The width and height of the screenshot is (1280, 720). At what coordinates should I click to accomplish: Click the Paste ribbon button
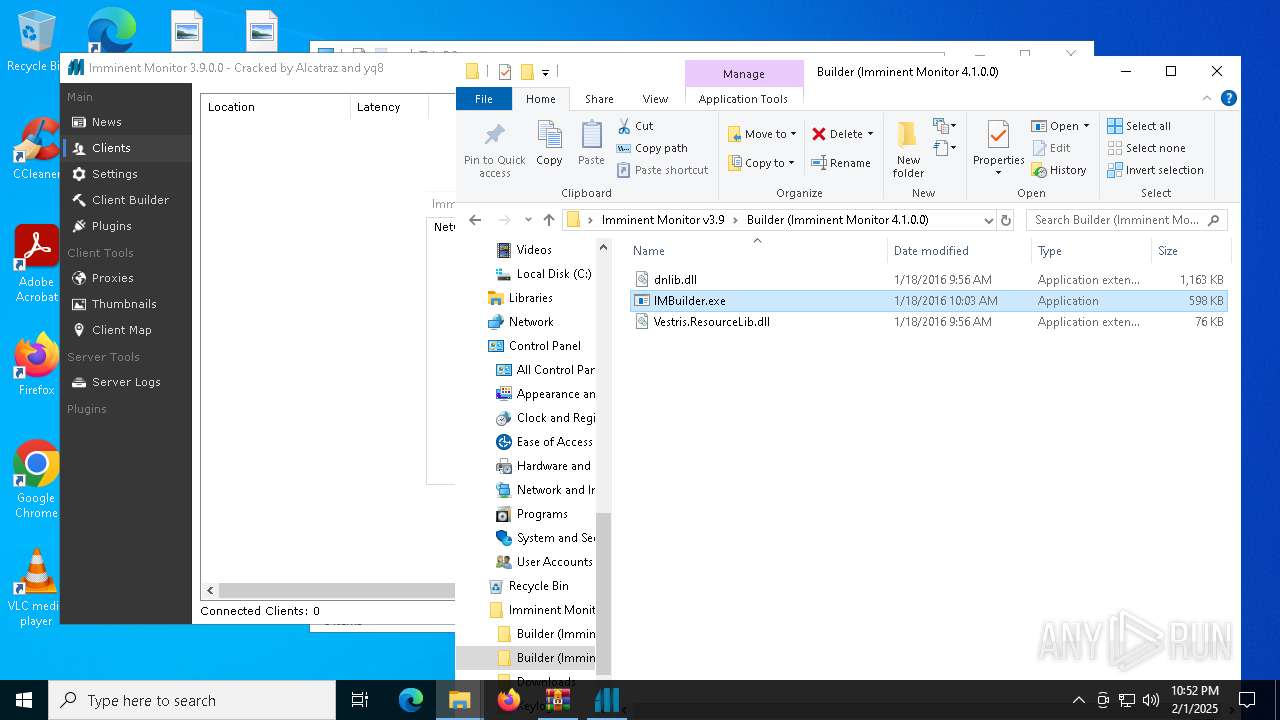(591, 143)
